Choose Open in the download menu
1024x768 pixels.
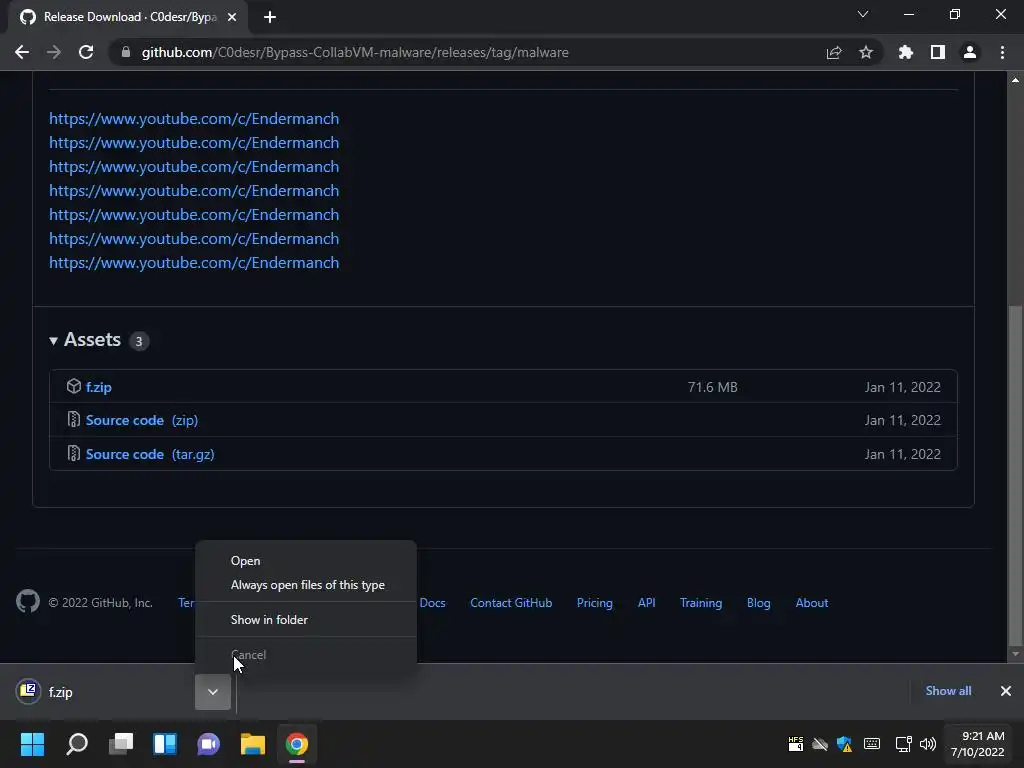[306, 560]
